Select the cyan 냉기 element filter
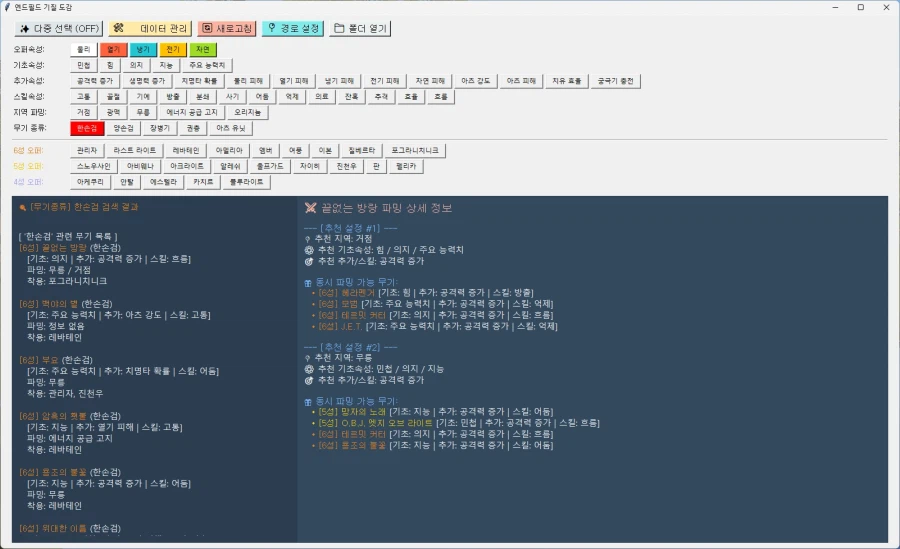Image resolution: width=900 pixels, height=549 pixels. (143, 49)
